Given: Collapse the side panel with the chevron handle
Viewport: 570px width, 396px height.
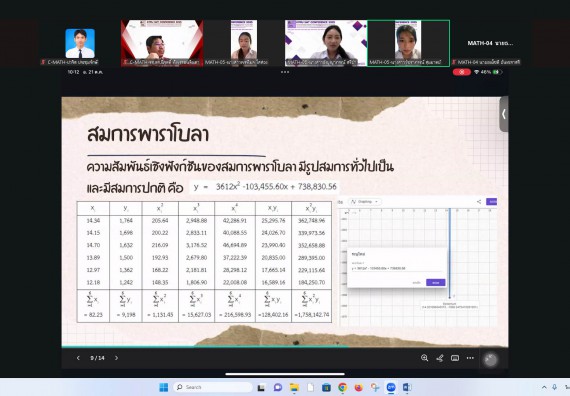Looking at the screenshot, I should (503, 114).
